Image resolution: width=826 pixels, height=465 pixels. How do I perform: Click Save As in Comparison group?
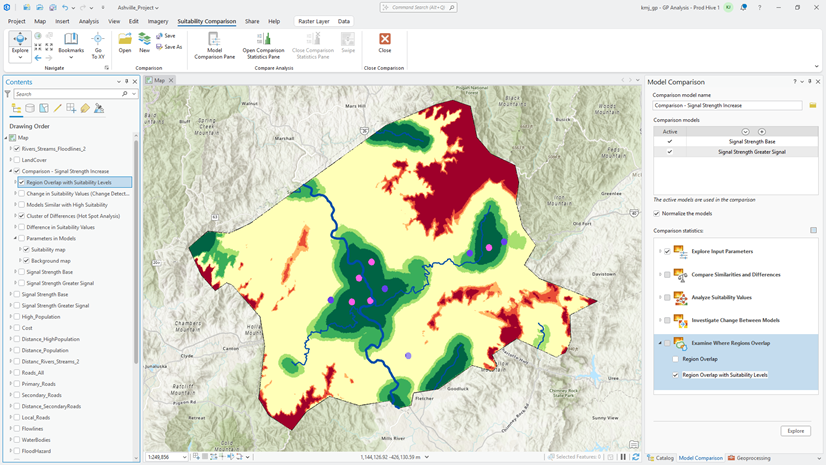coord(169,47)
